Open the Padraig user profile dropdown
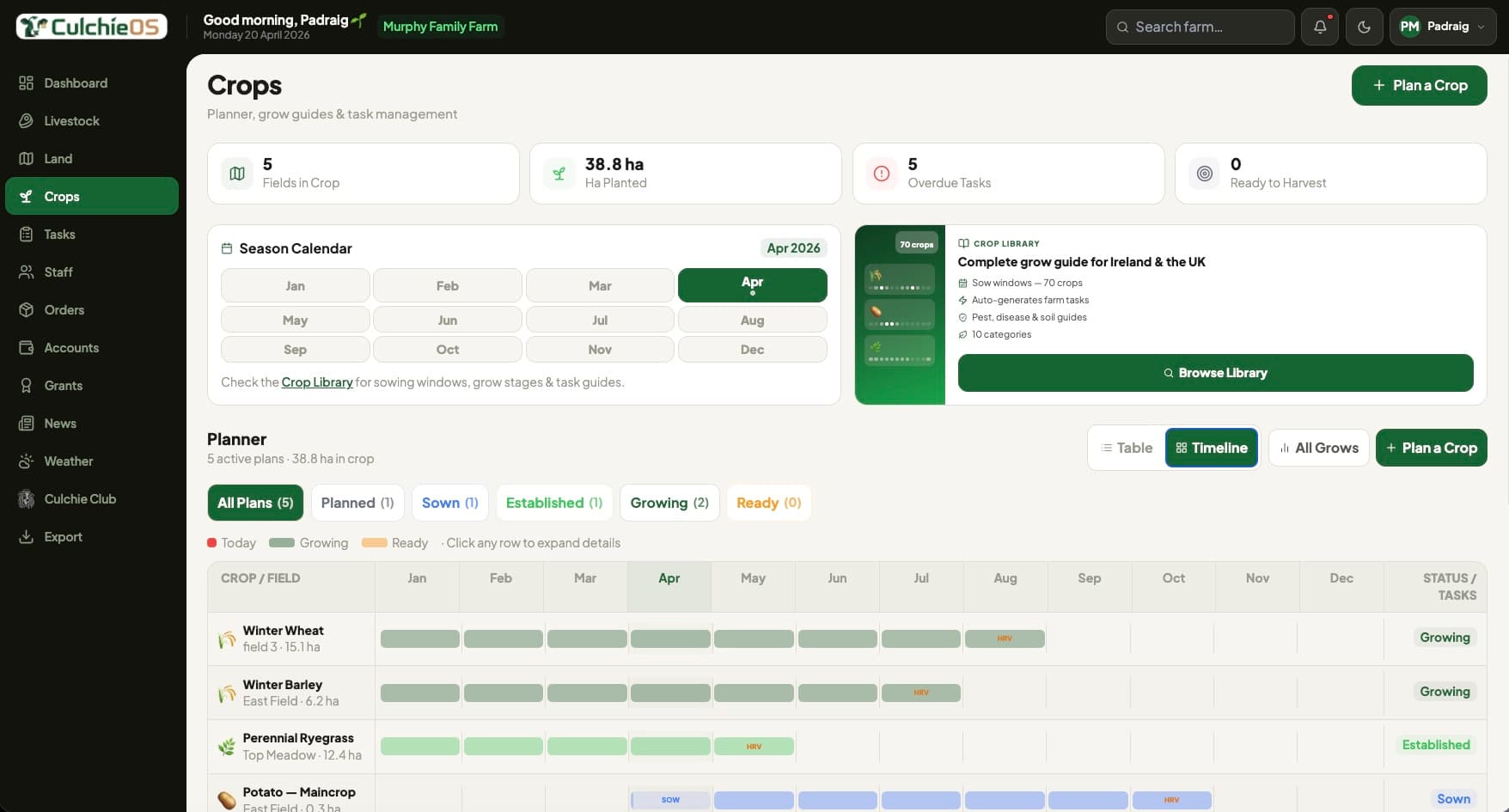Screen dimensions: 1509x812 click(1443, 27)
